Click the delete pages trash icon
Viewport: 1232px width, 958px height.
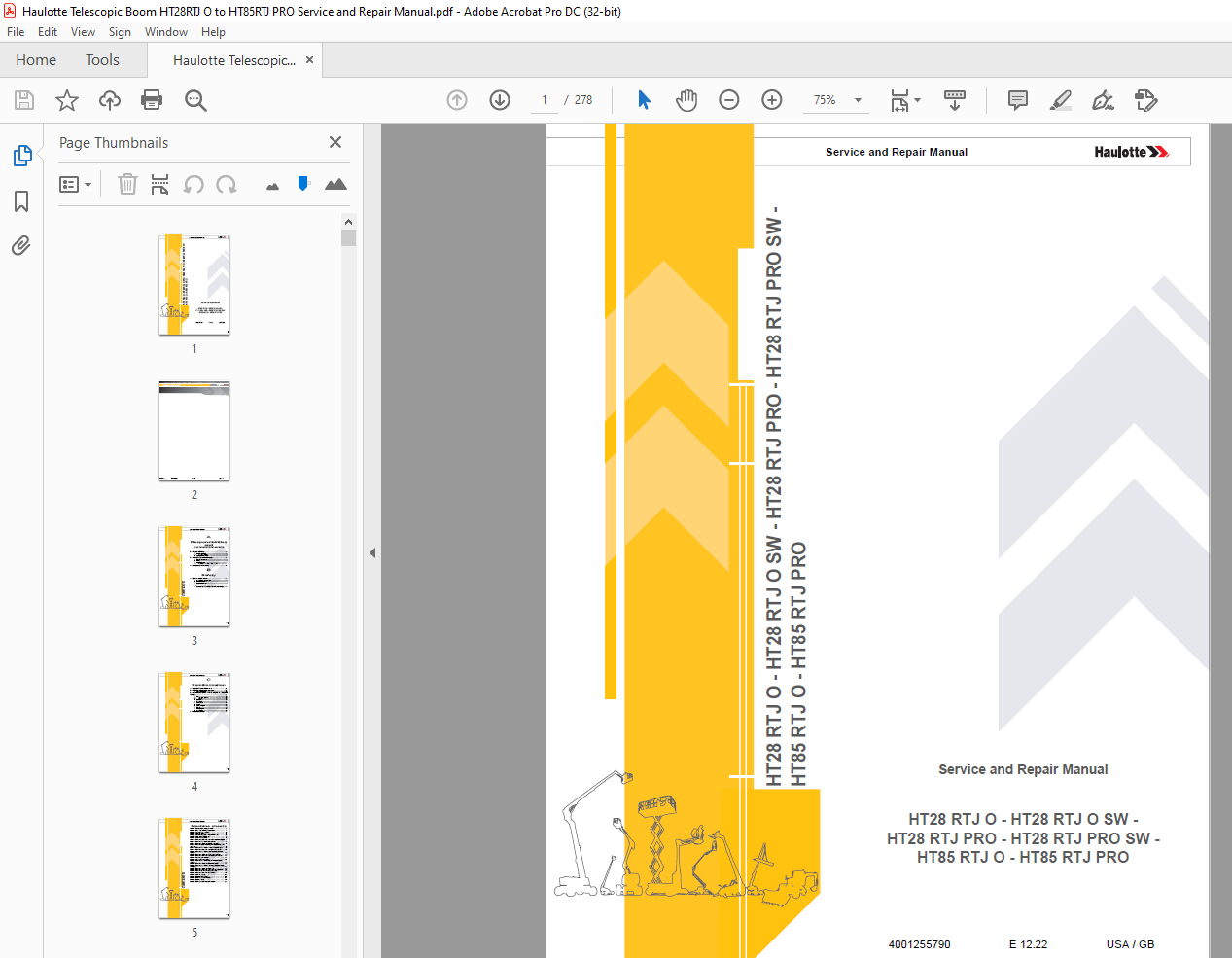[x=127, y=184]
